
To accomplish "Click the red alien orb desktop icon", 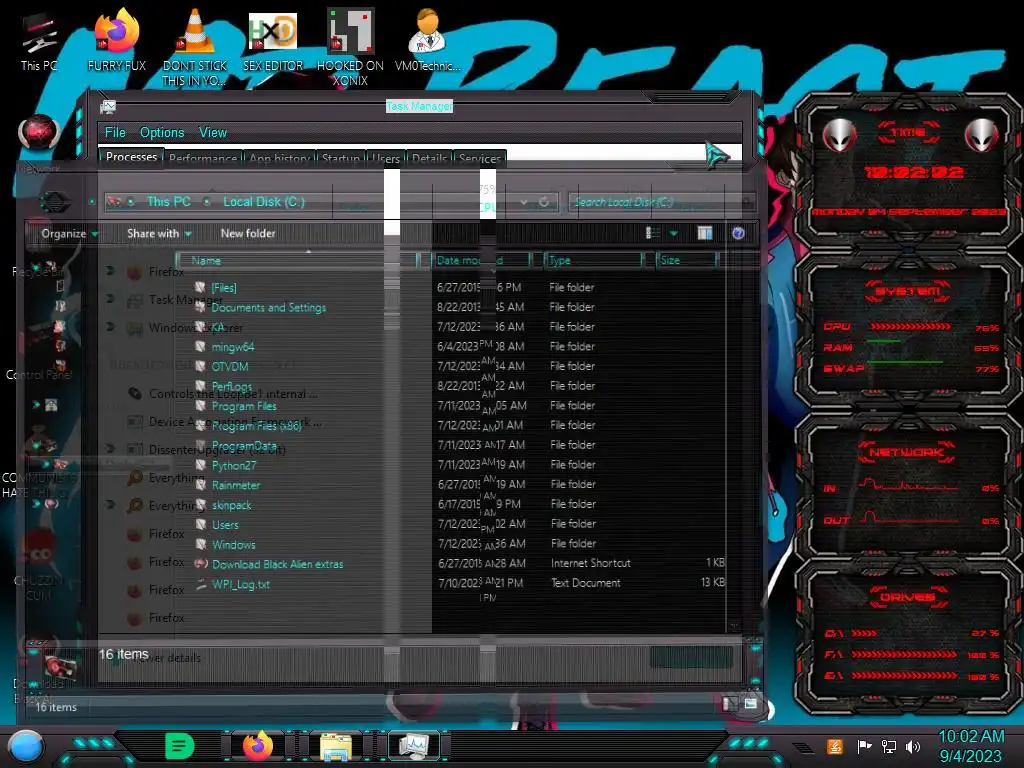I will [39, 131].
